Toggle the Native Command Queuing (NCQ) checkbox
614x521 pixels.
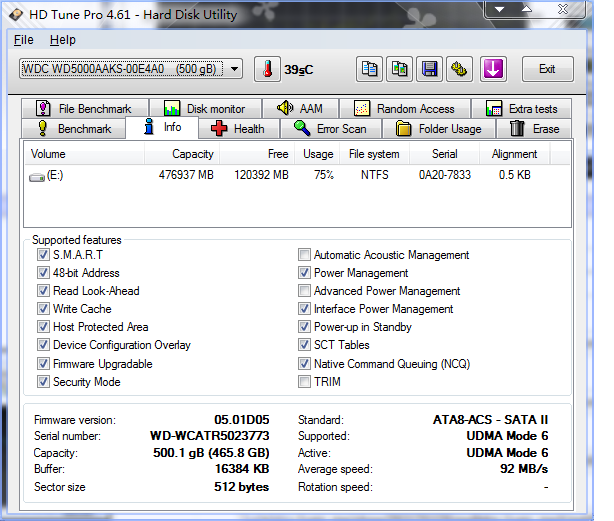coord(304,364)
